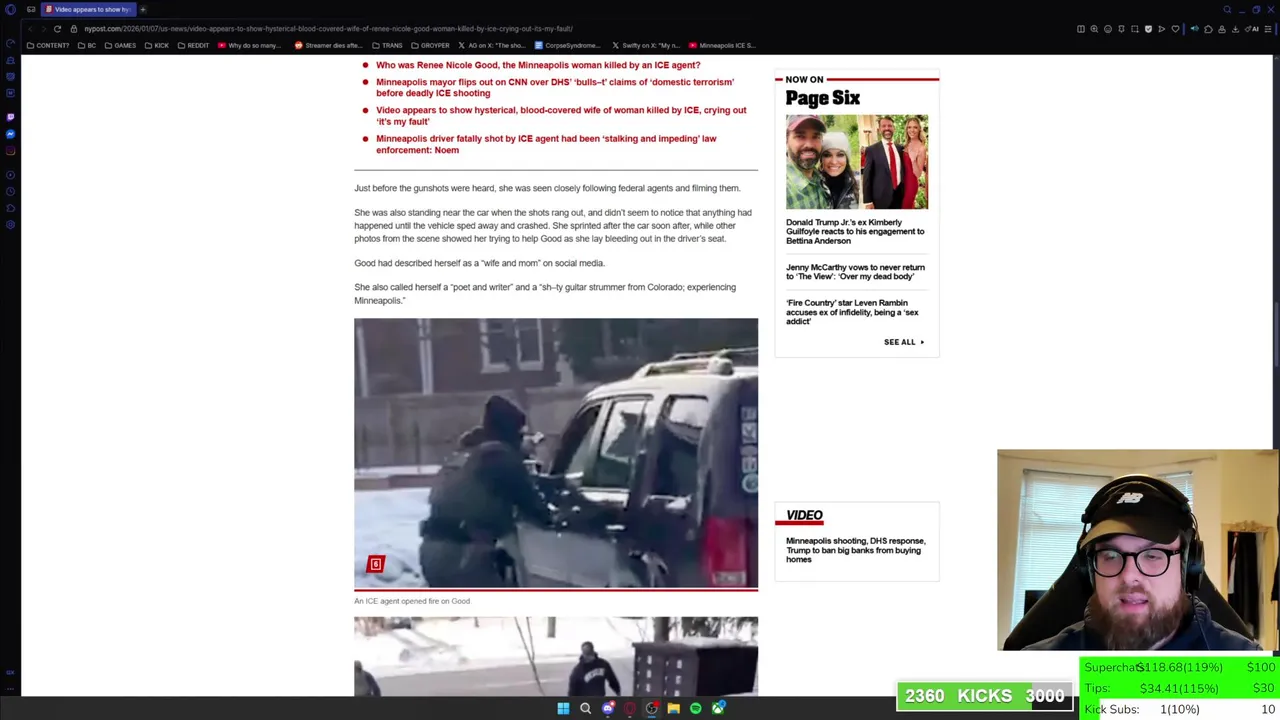The height and width of the screenshot is (720, 1280).
Task: Click the ad blocker shield icon
Action: [x=1148, y=29]
